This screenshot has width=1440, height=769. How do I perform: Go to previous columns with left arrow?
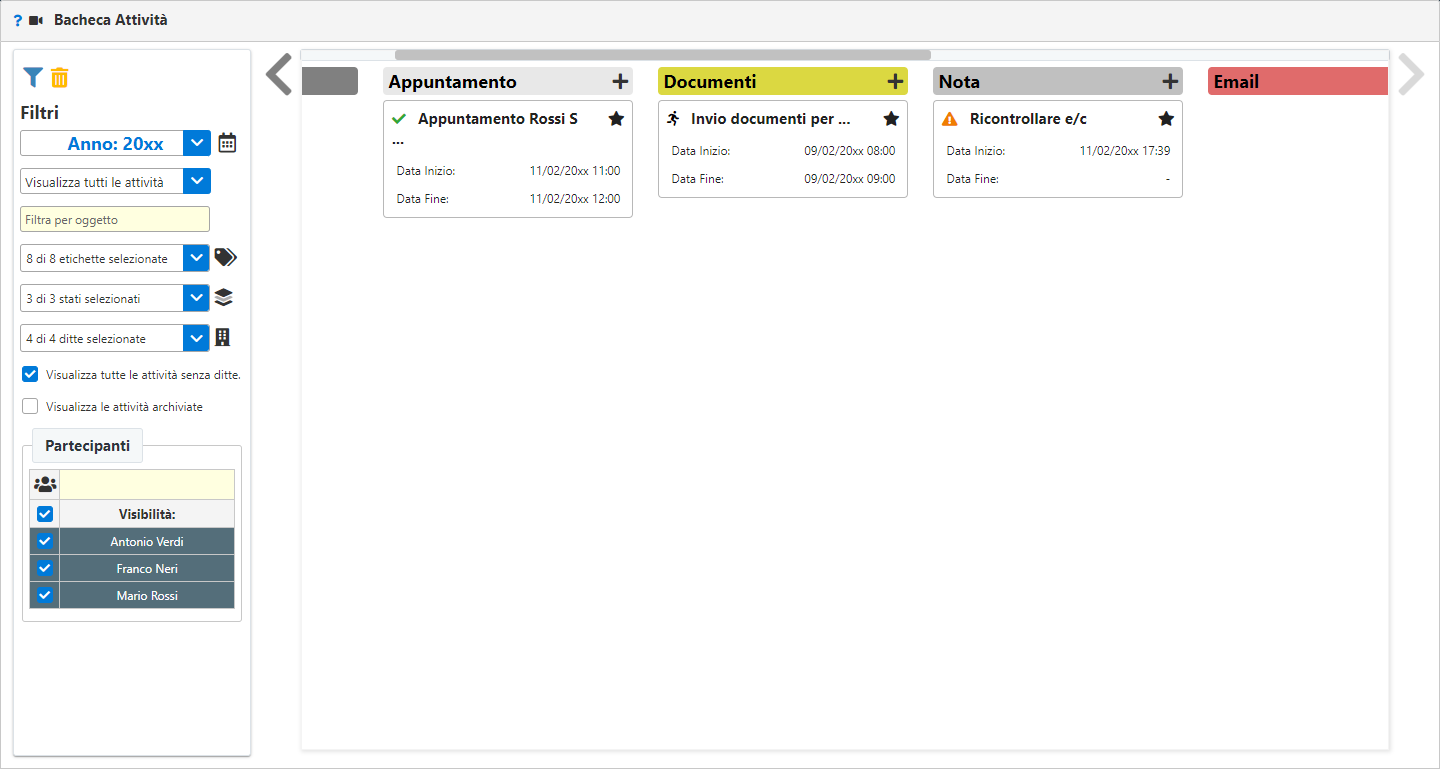click(x=278, y=75)
